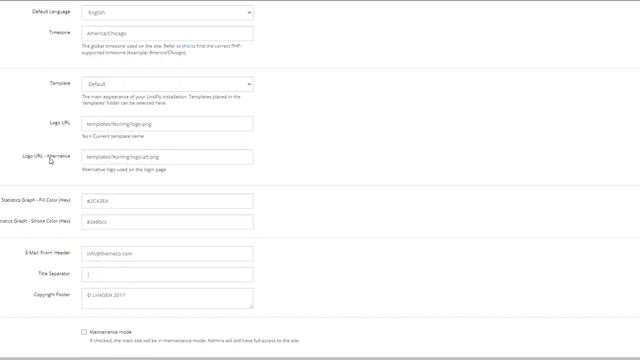The image size is (640, 360).
Task: Focus the Title Separator text field
Action: (167, 275)
